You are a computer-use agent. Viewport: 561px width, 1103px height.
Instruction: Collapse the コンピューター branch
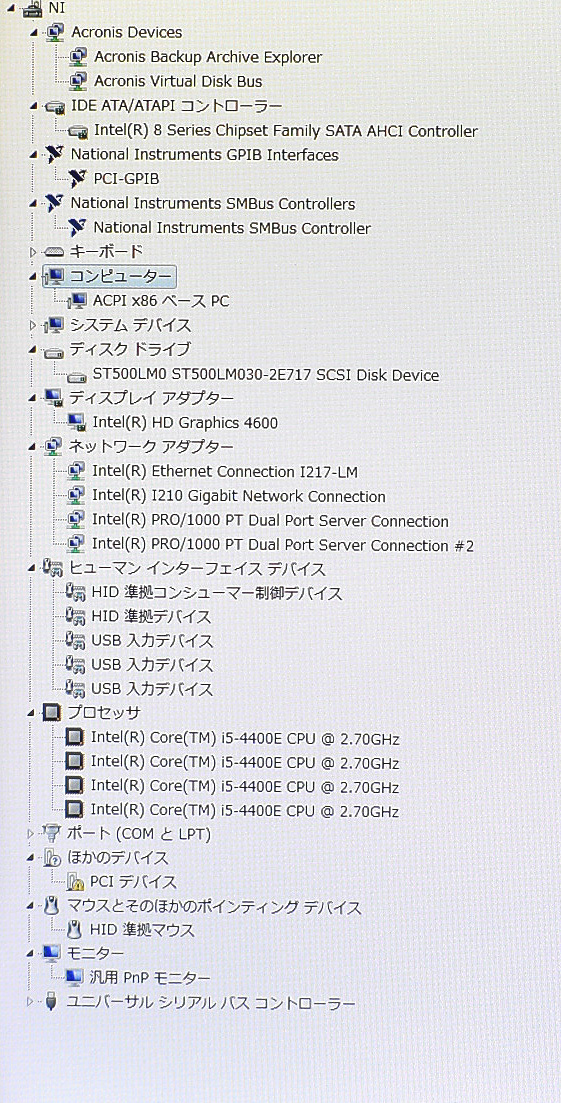(x=32, y=277)
